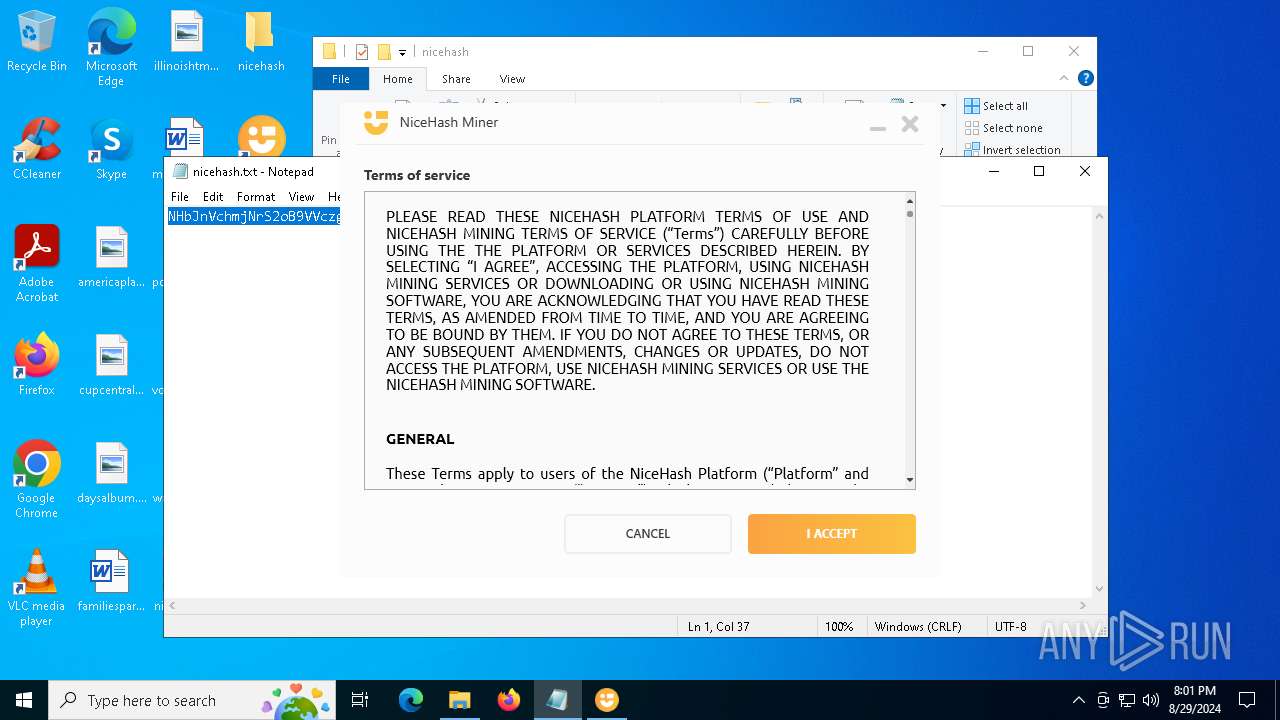
Task: Click the 'Terms of service' heading
Action: coord(417,175)
